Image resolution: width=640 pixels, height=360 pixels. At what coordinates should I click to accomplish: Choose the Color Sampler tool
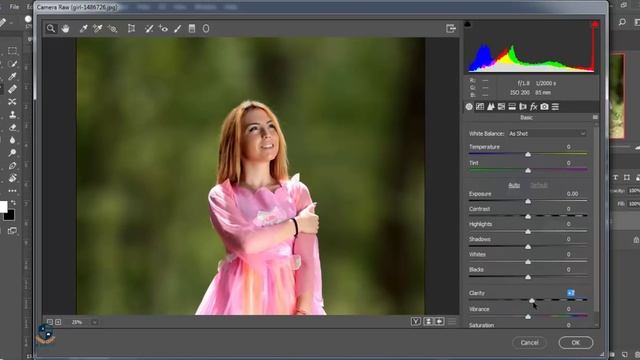(98, 29)
